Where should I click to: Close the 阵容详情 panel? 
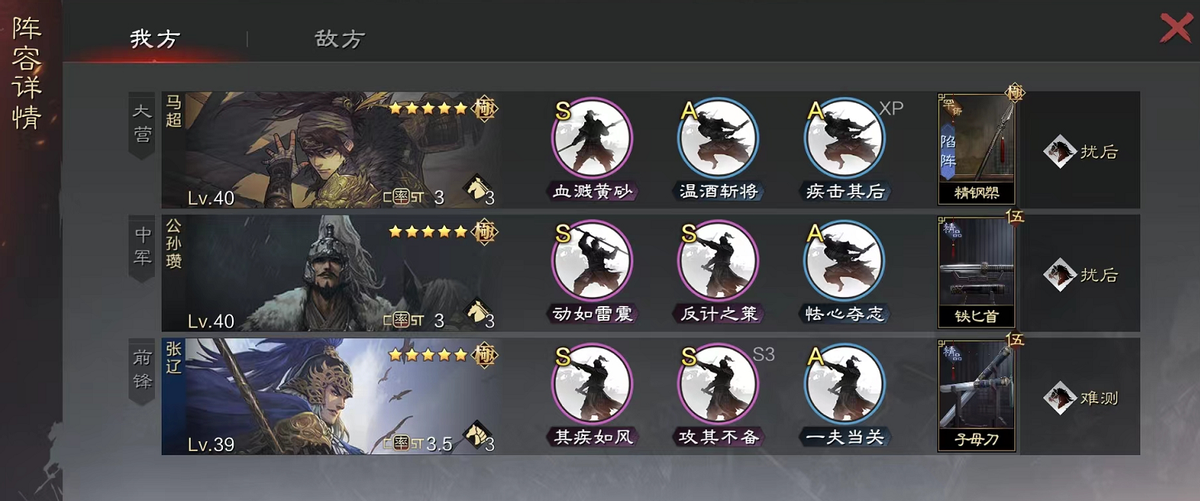(x=1175, y=28)
